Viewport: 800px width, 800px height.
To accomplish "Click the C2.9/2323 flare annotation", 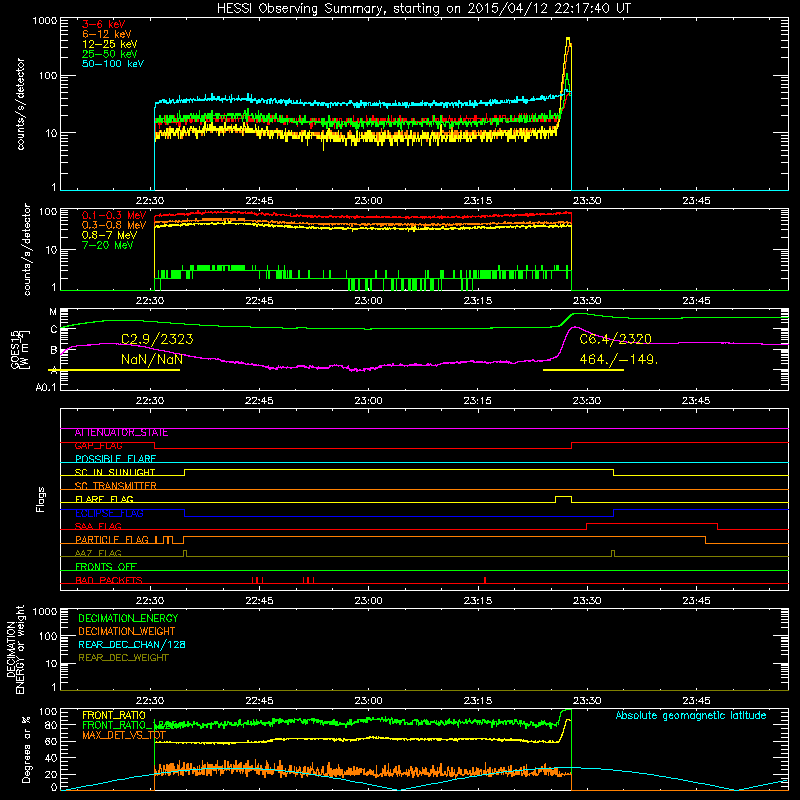I will [x=157, y=339].
